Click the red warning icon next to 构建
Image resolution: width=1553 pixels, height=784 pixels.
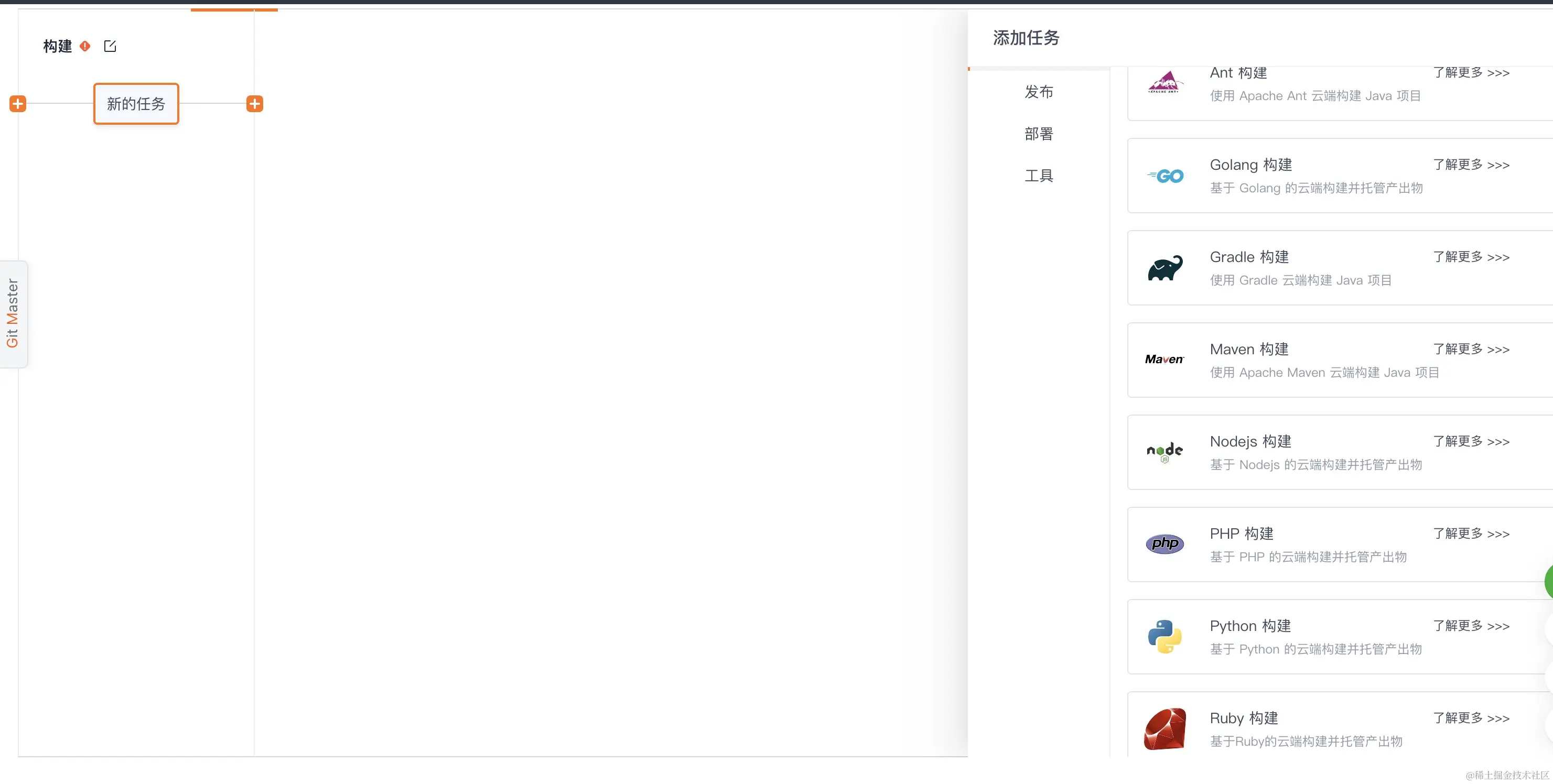[85, 46]
